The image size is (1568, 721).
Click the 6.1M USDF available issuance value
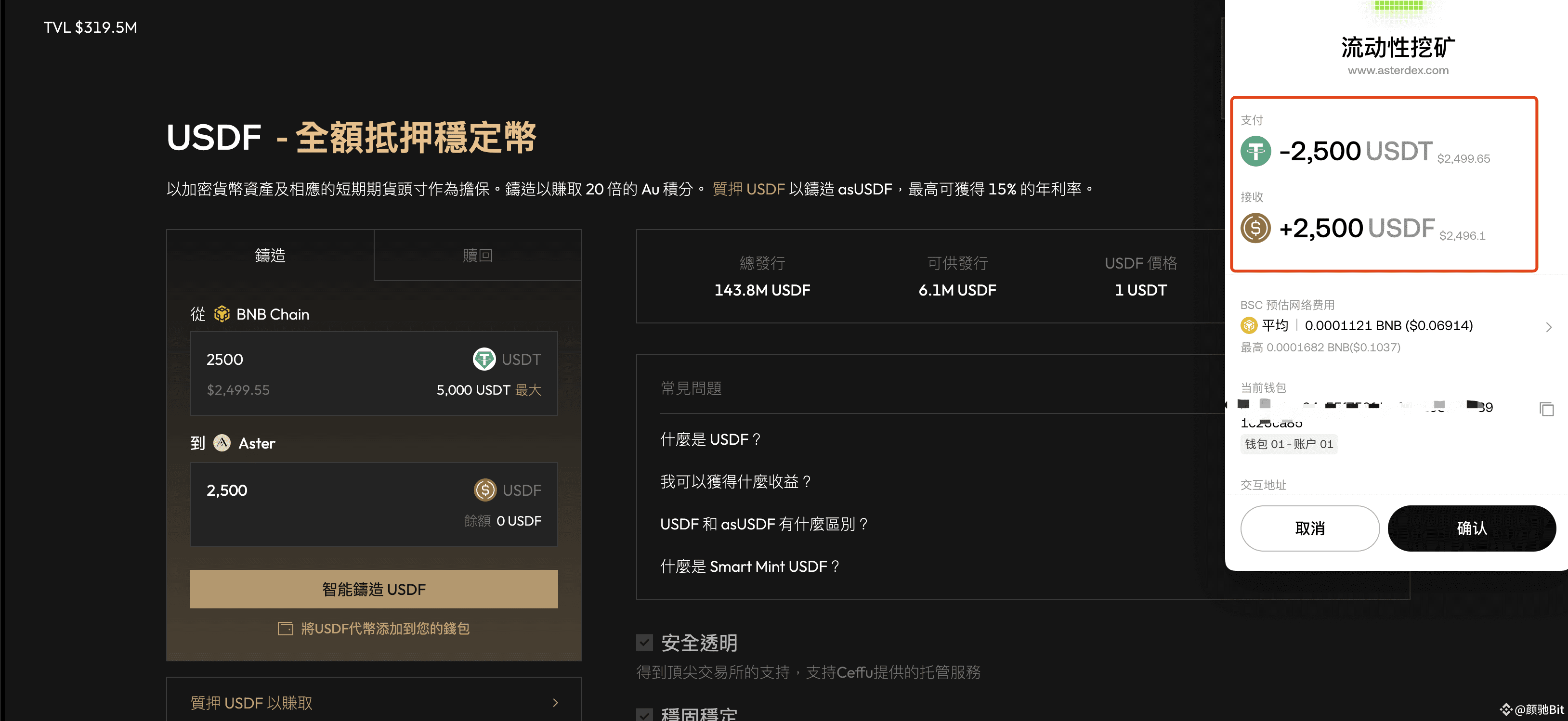click(x=957, y=290)
